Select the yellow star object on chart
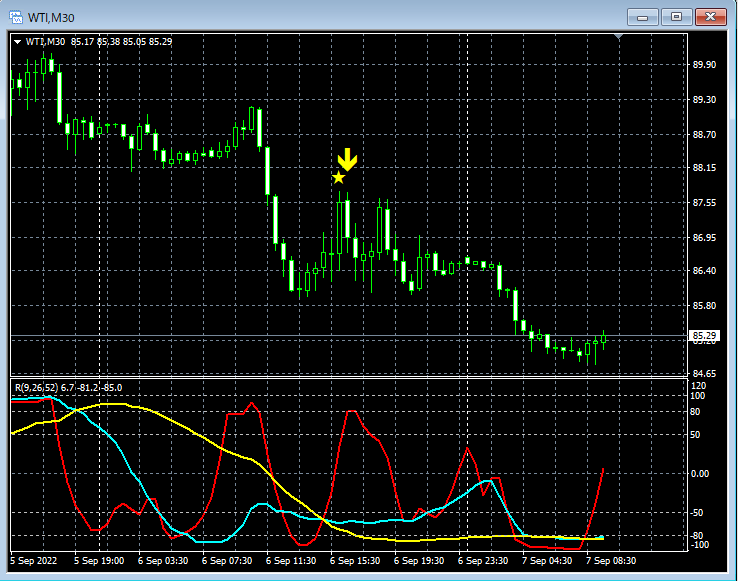 (338, 178)
